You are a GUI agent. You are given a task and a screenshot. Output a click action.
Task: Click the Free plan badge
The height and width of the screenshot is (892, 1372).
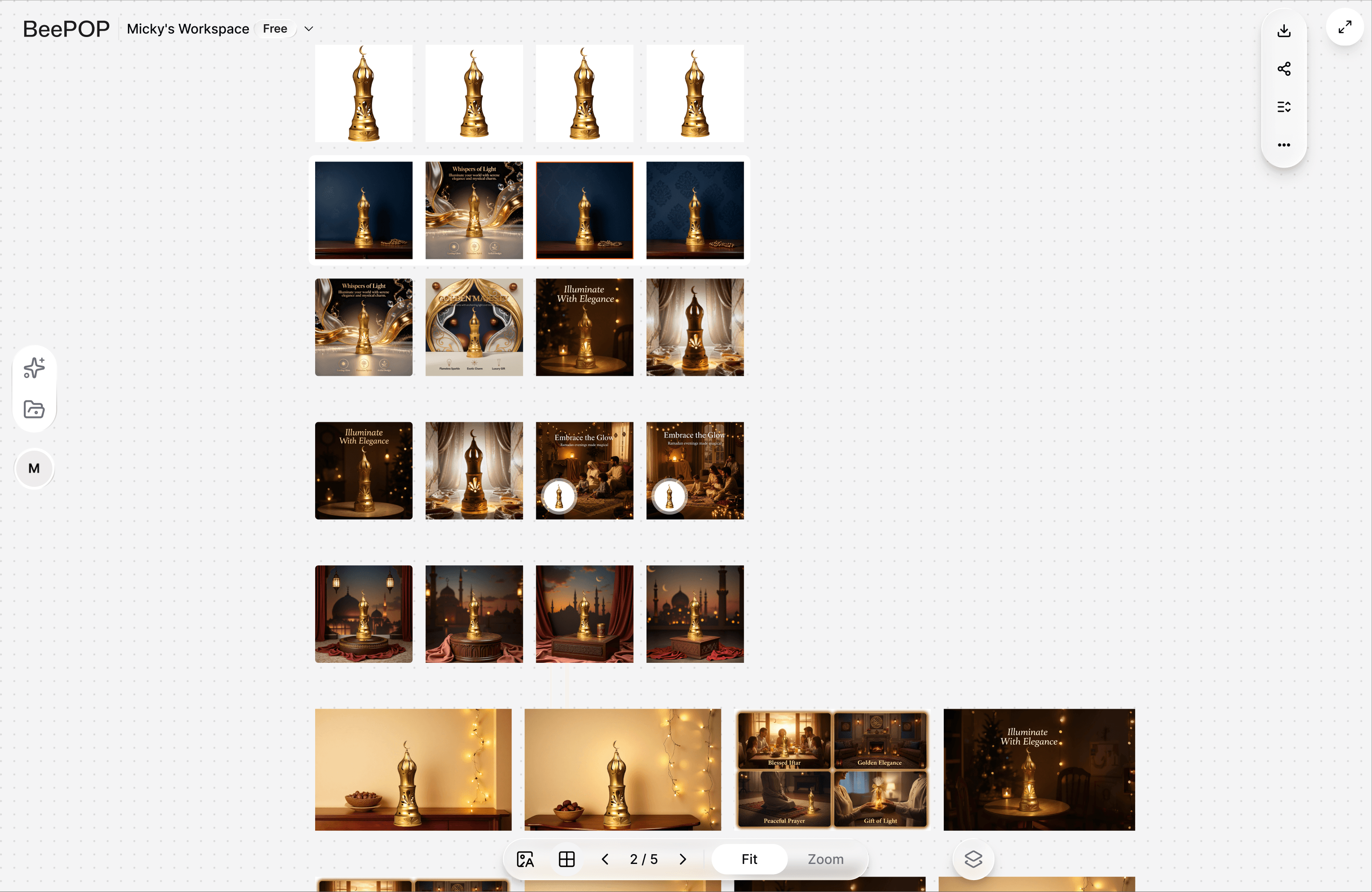[x=275, y=29]
